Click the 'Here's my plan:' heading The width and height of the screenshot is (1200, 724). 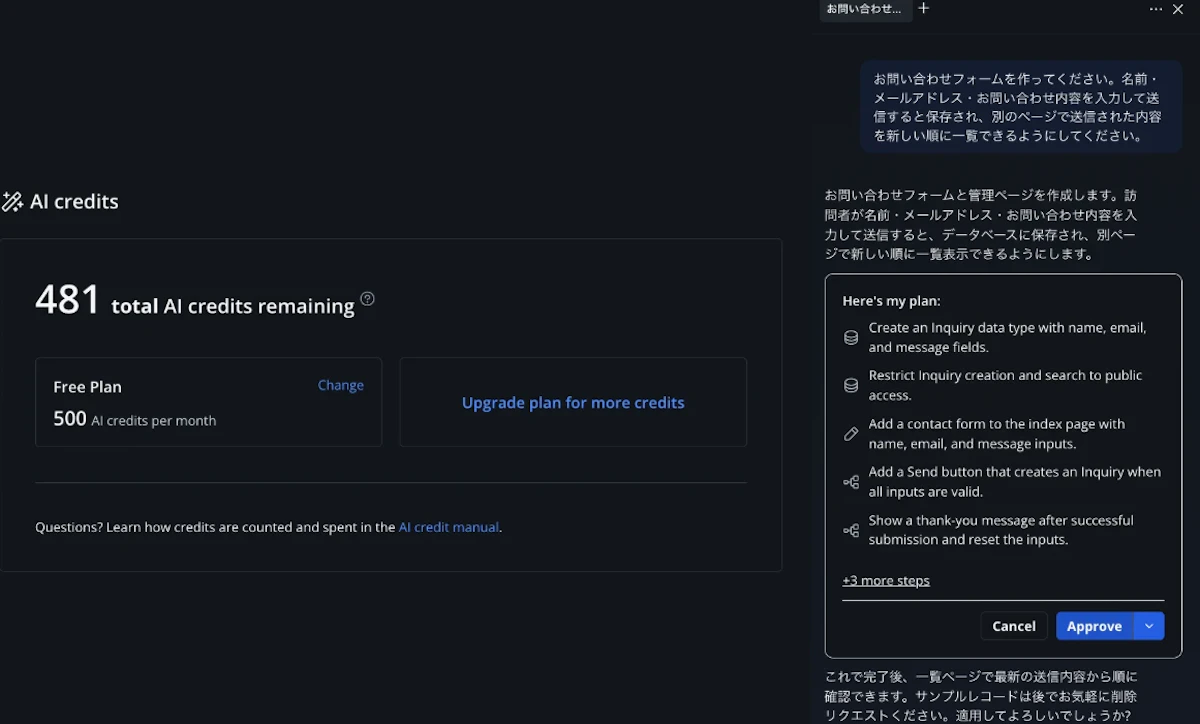point(892,300)
